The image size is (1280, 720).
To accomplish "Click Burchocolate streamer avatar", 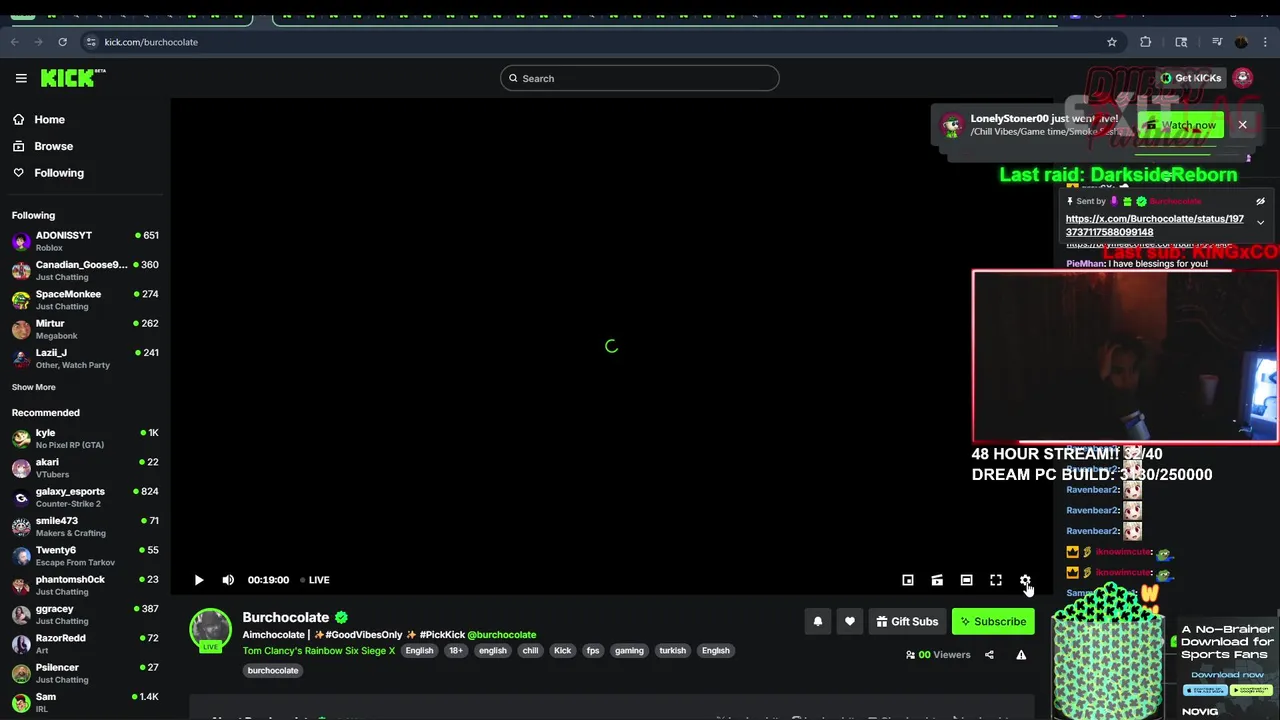I will click(x=210, y=630).
